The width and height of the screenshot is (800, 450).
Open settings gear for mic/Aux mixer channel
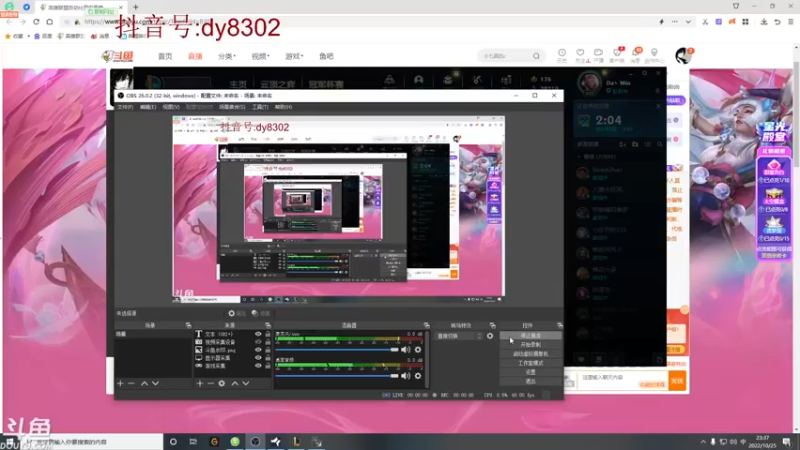[418, 349]
